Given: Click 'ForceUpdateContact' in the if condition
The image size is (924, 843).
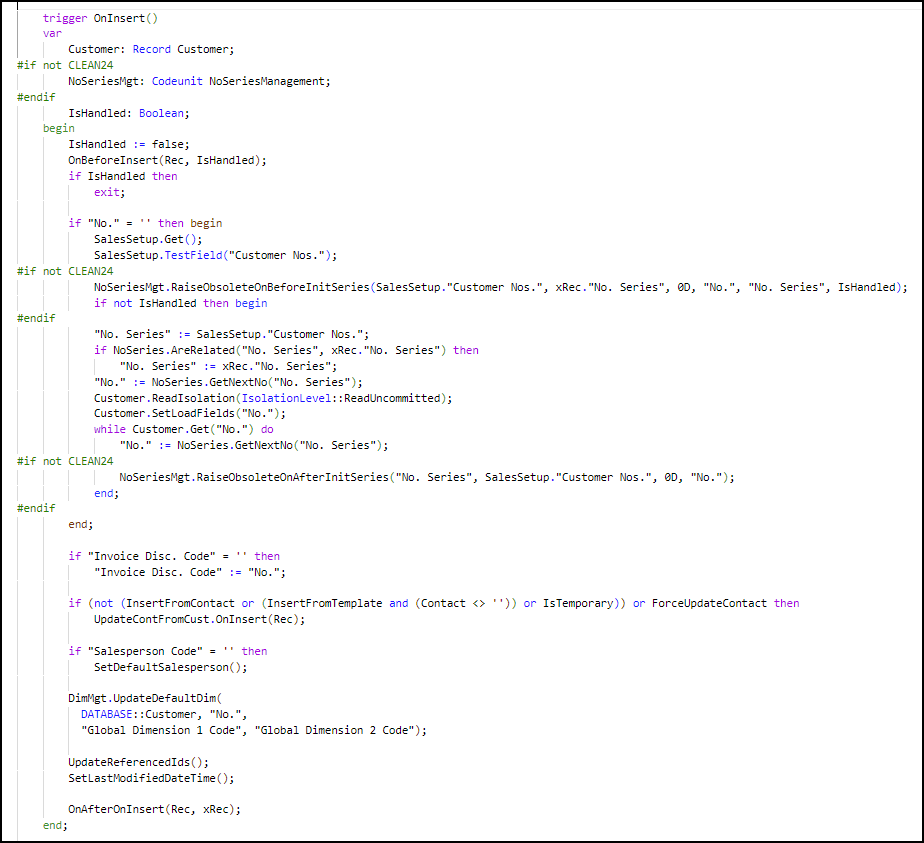Looking at the screenshot, I should point(709,603).
